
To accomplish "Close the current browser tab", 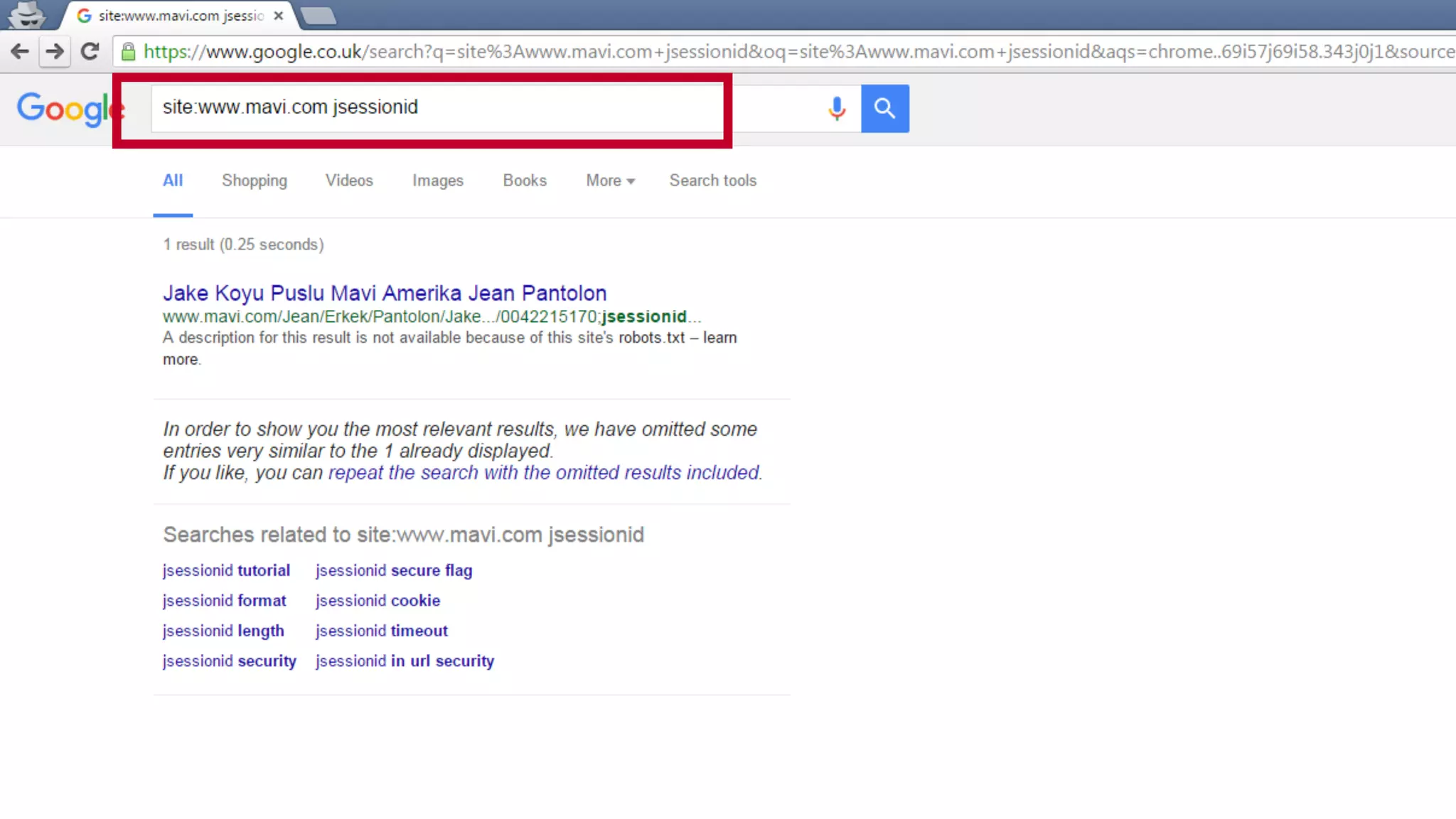I will click(x=279, y=15).
